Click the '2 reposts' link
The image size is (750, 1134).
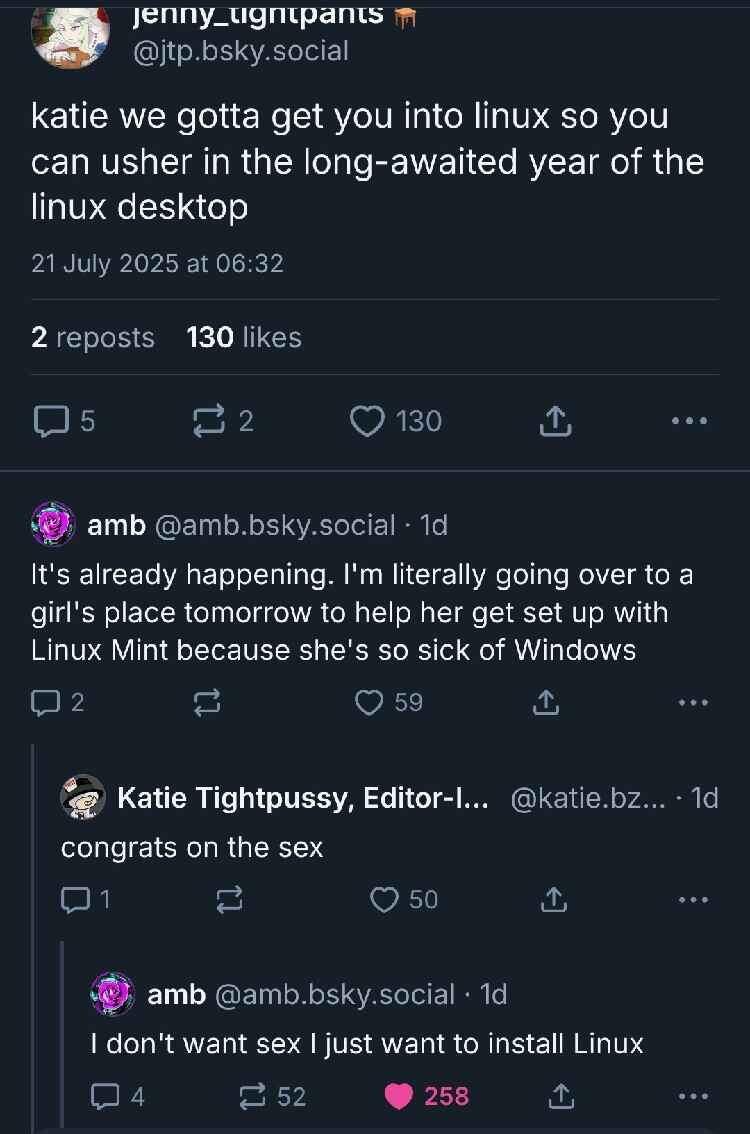coord(92,337)
